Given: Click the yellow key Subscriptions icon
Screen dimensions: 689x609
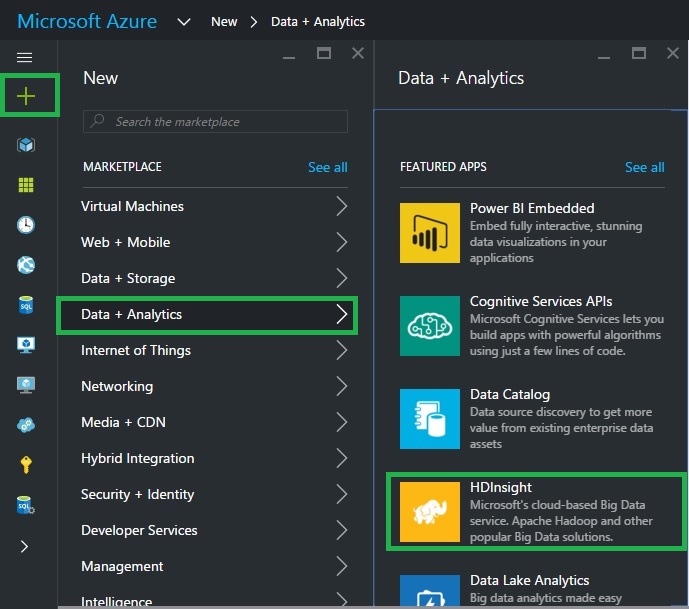Looking at the screenshot, I should tap(26, 465).
